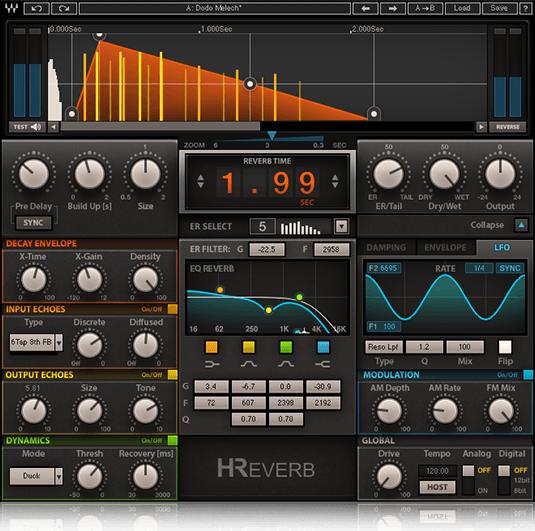Select the high shelf filter shape icon
The image size is (535, 531).
pyautogui.click(x=323, y=364)
